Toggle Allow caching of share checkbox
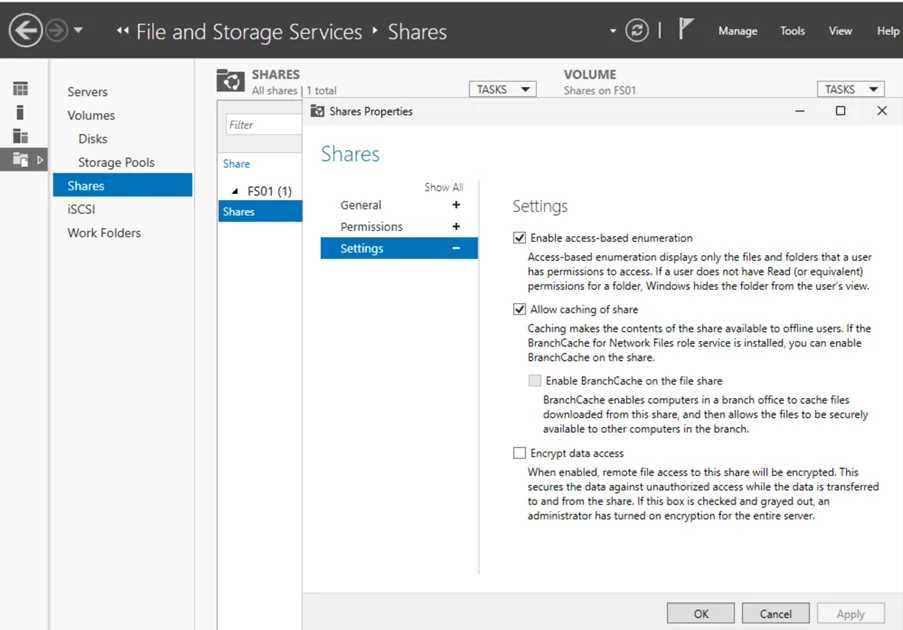The width and height of the screenshot is (903, 630). pyautogui.click(x=519, y=309)
